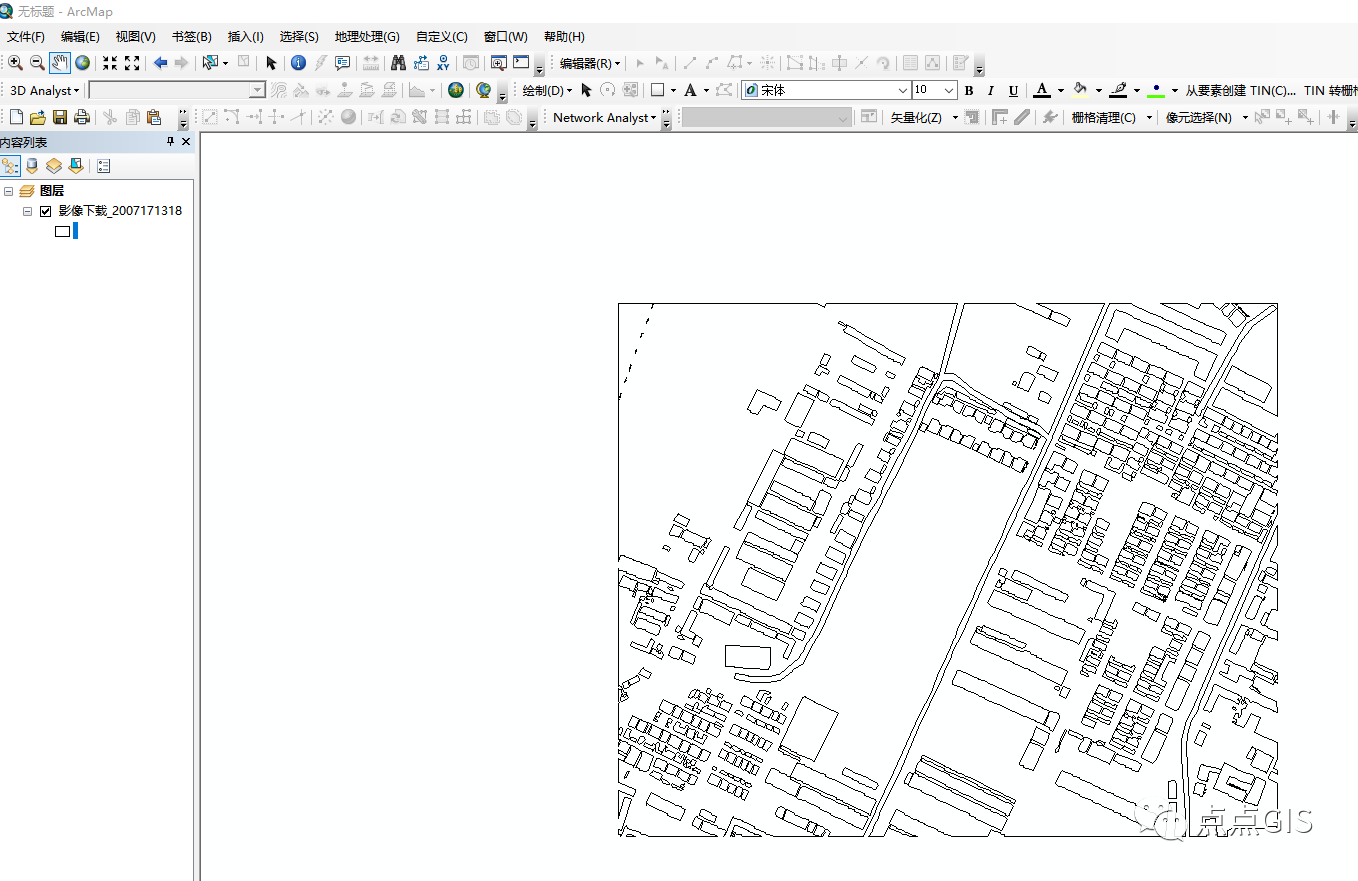Click the font color A swatch

(x=1042, y=90)
